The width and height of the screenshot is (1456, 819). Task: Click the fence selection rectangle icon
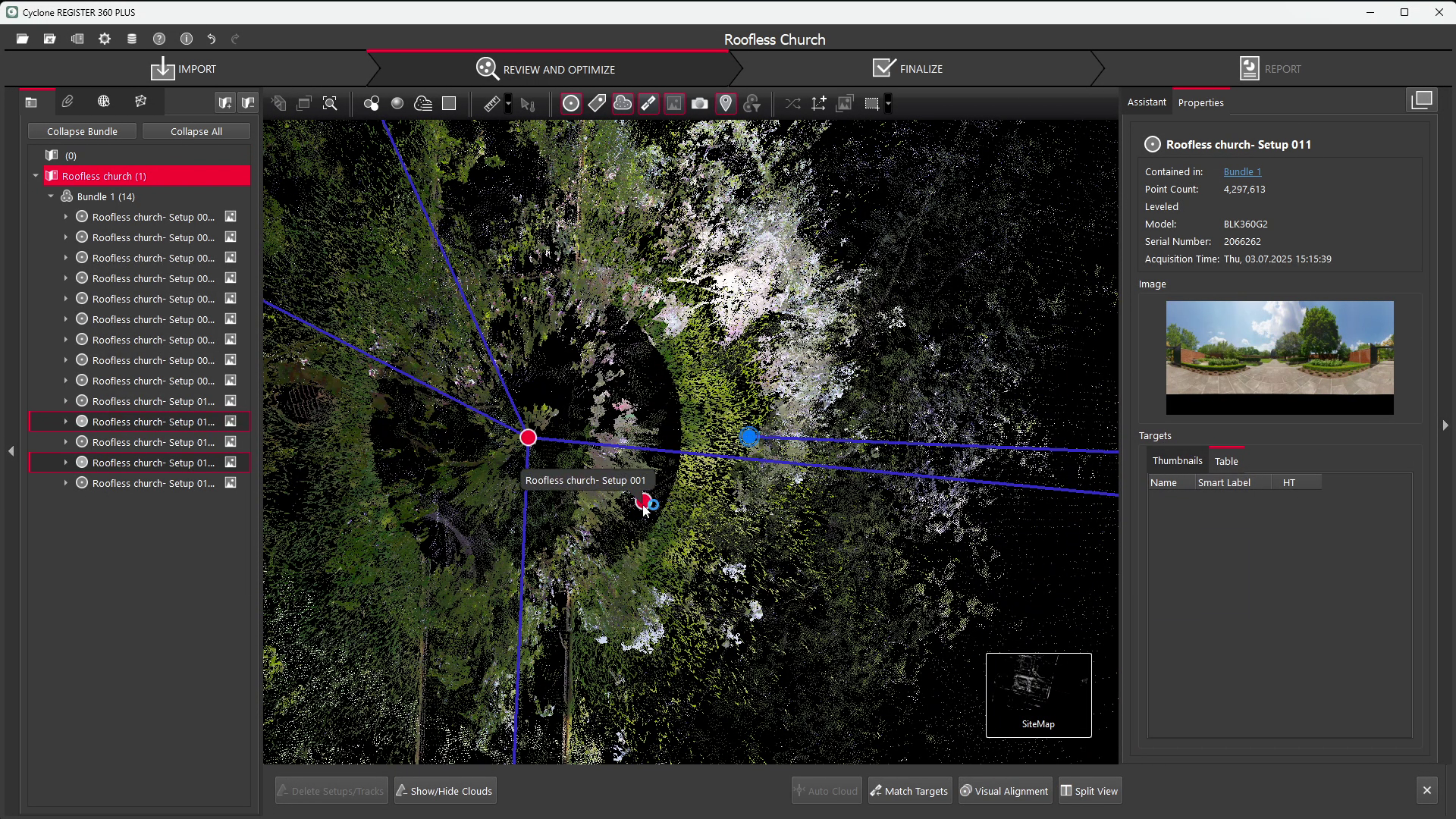pos(871,104)
